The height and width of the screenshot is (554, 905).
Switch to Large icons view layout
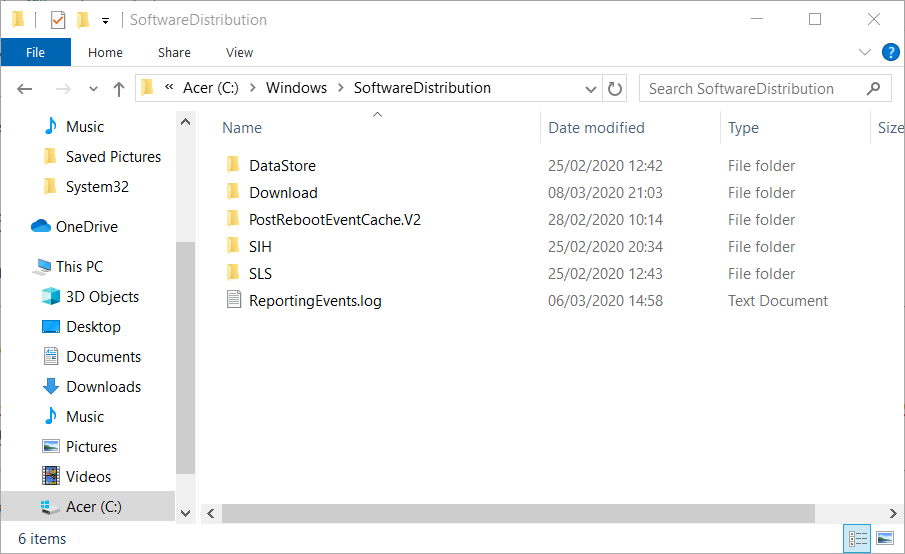tap(884, 538)
